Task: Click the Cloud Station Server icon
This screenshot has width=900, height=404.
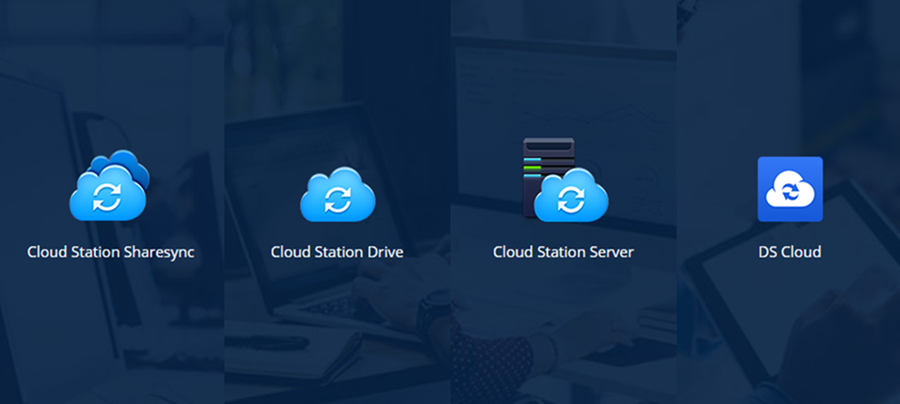Action: point(565,180)
